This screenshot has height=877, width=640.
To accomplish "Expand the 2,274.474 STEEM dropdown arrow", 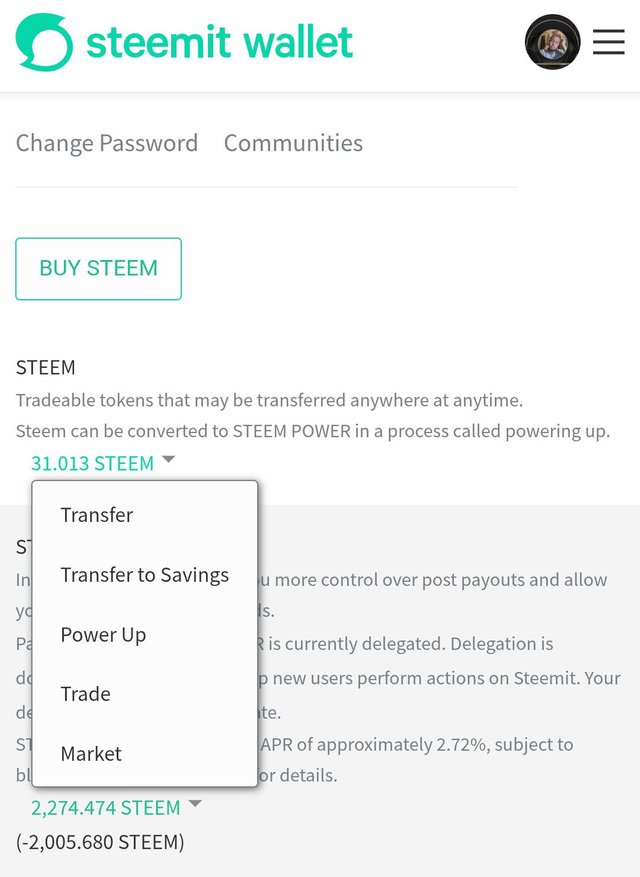I will click(195, 804).
